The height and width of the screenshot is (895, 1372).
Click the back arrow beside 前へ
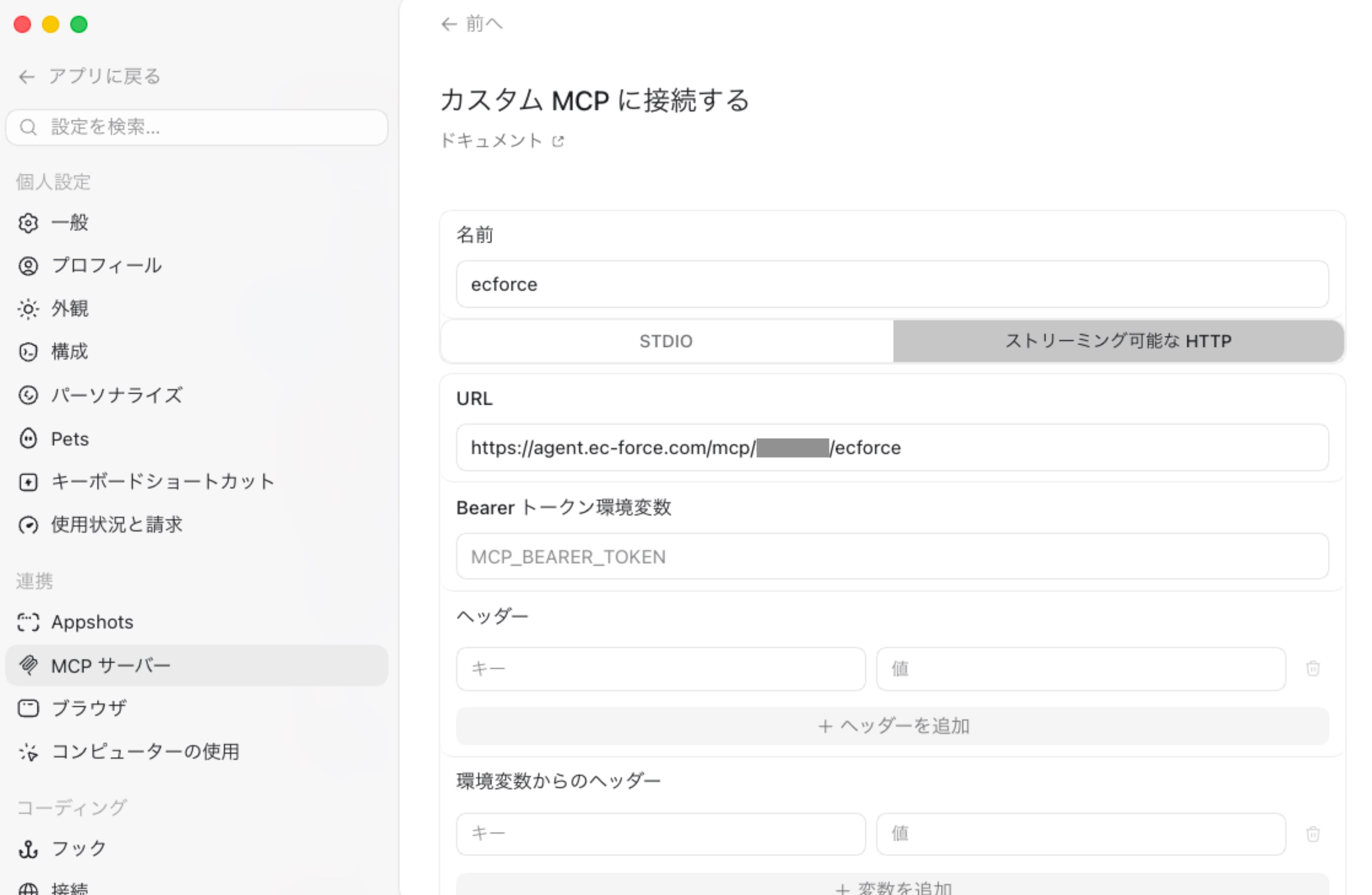coord(449,24)
